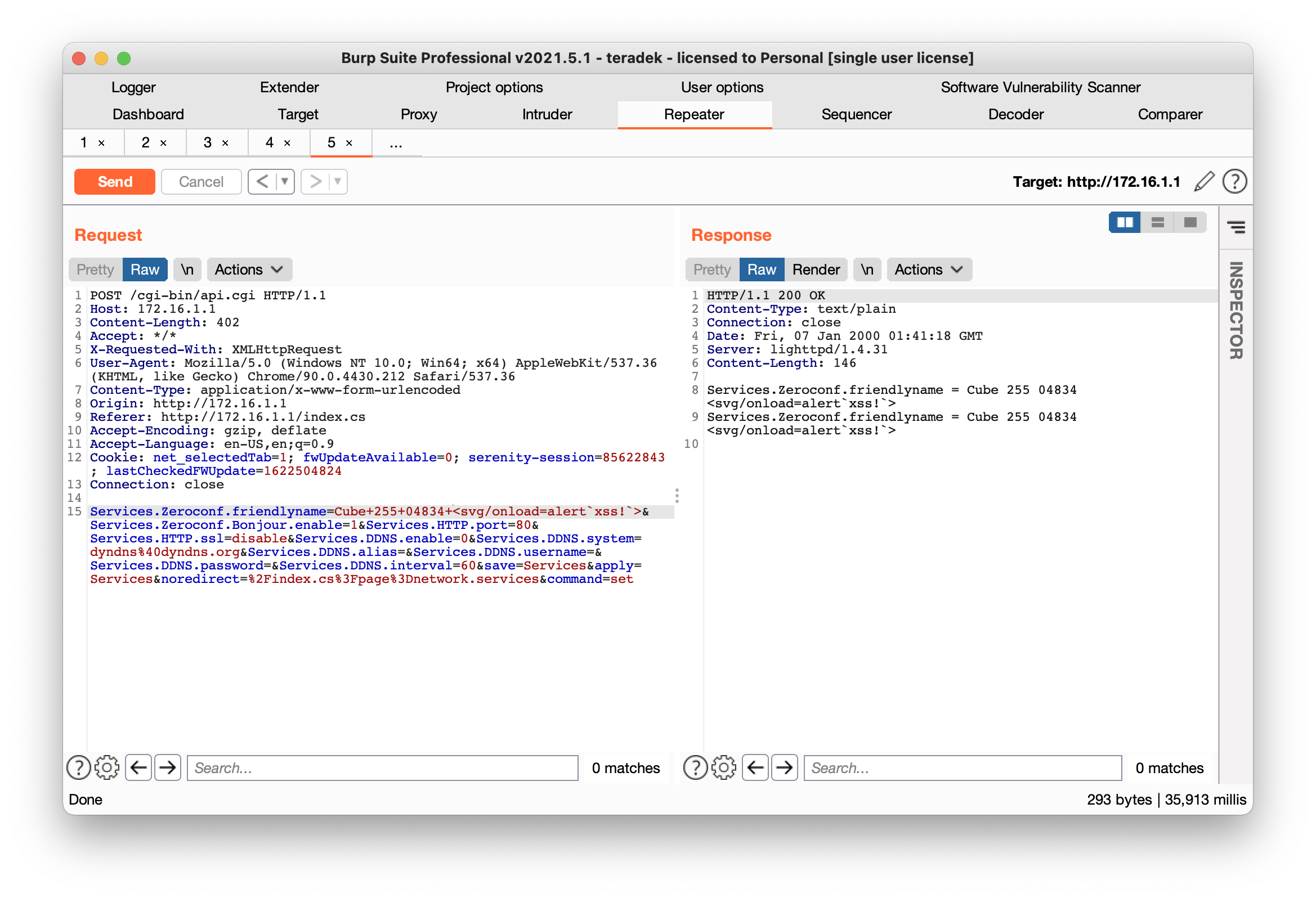Switch Request view to Pretty
Screen dimensions: 1316x898
coord(95,270)
